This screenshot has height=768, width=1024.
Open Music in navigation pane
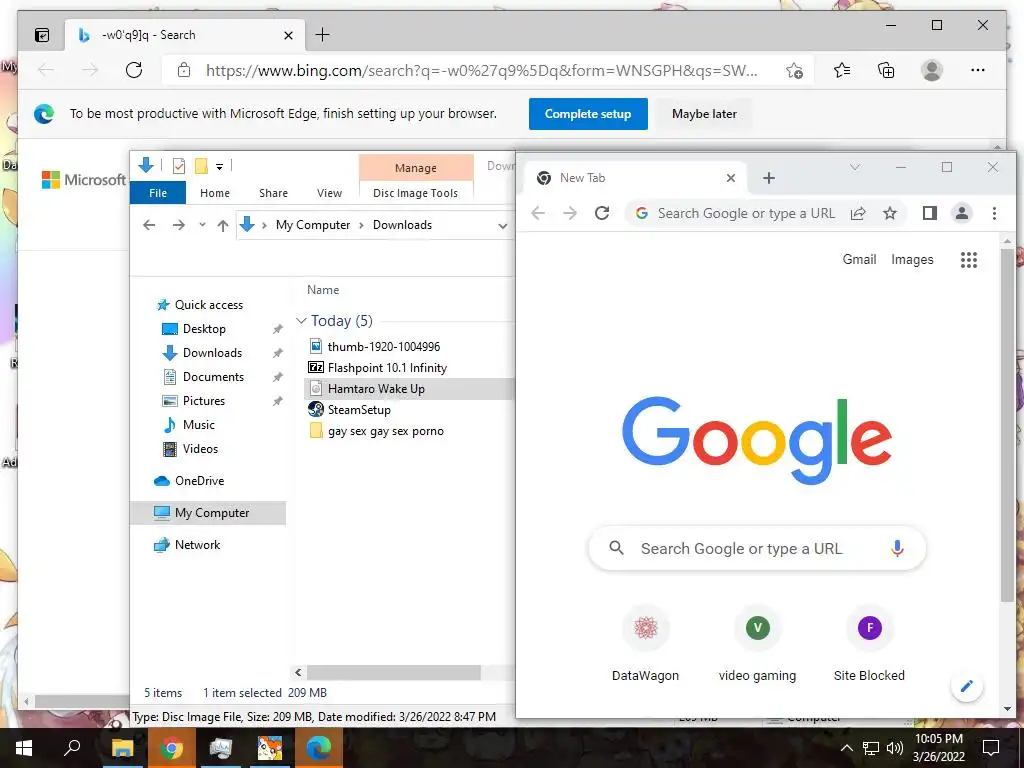199,425
